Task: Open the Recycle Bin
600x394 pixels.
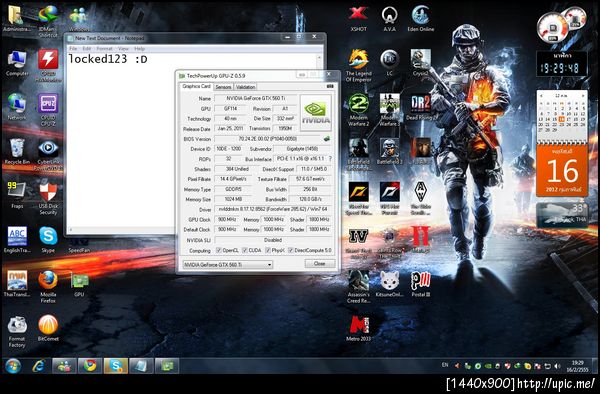Action: [16, 151]
